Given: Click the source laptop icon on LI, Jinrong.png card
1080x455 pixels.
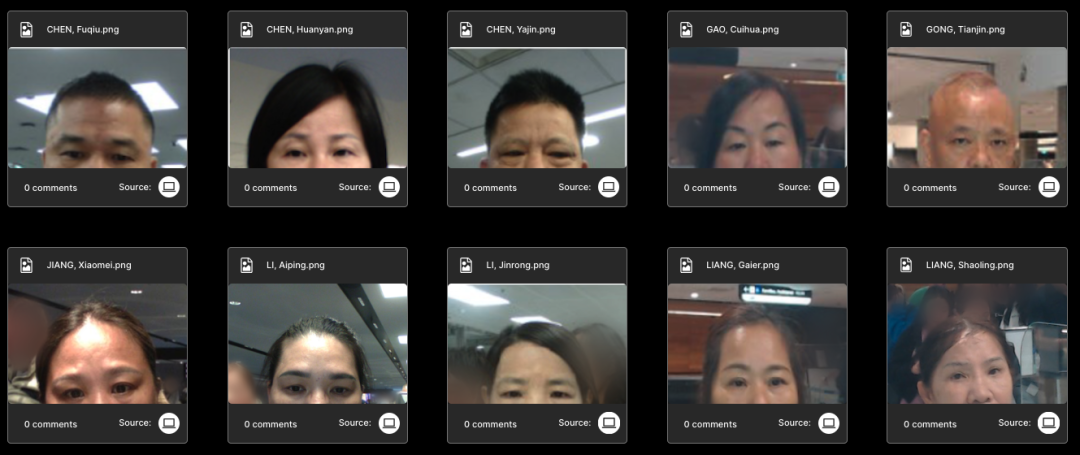Looking at the screenshot, I should tap(608, 423).
